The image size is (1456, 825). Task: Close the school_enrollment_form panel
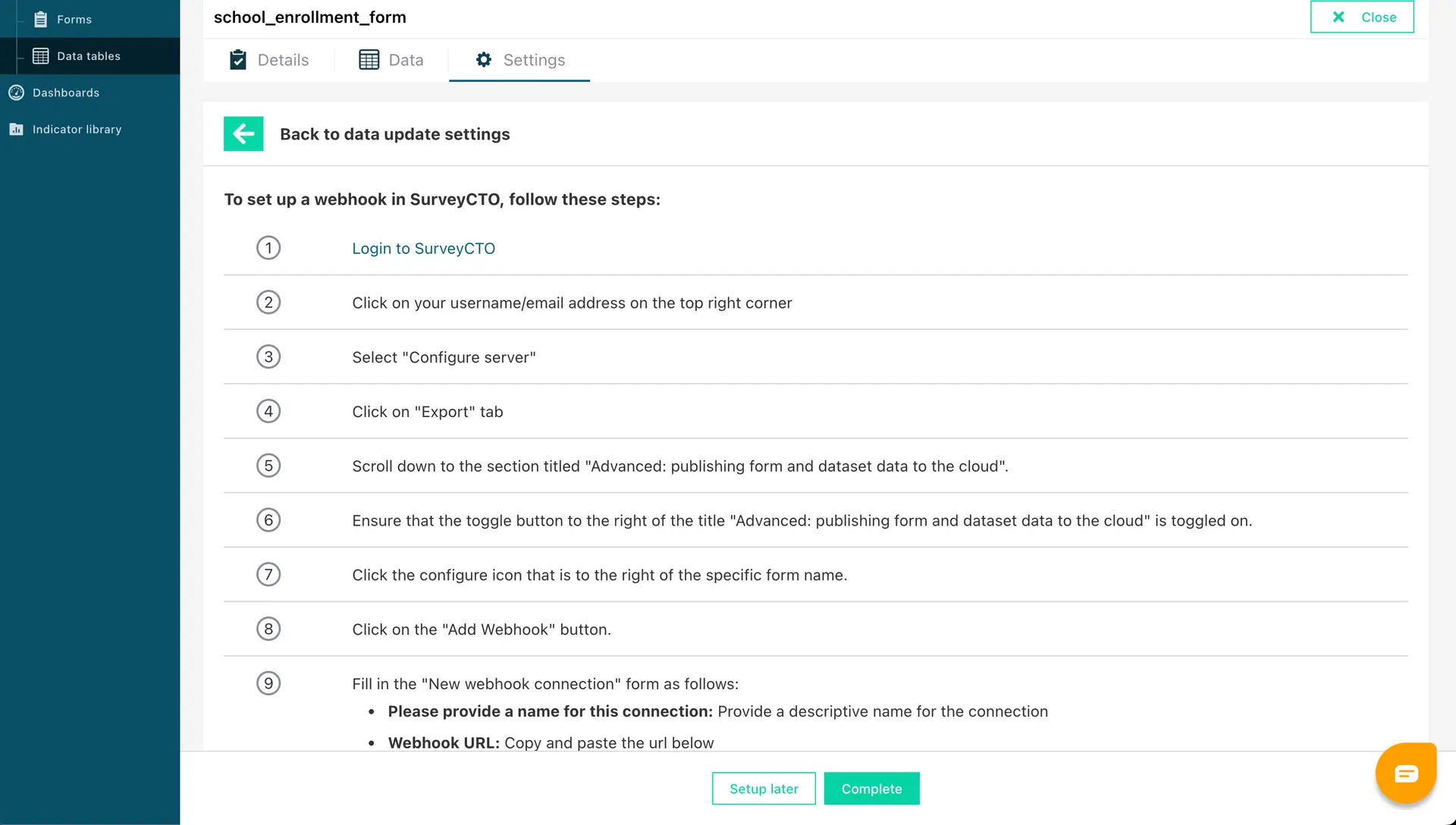[1362, 16]
